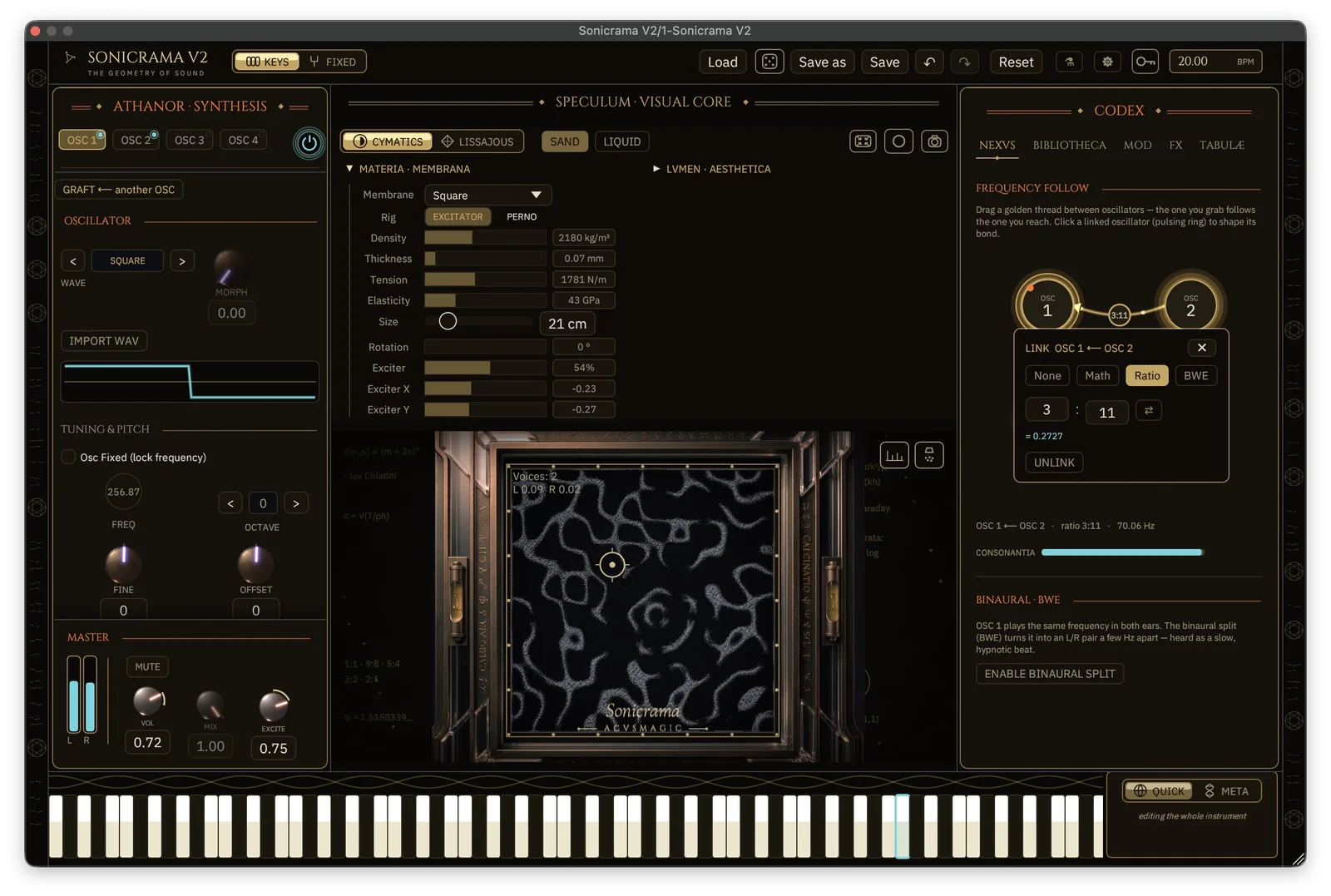Select the OSC 1 tab
Screen dimensions: 1331x896
[x=82, y=140]
